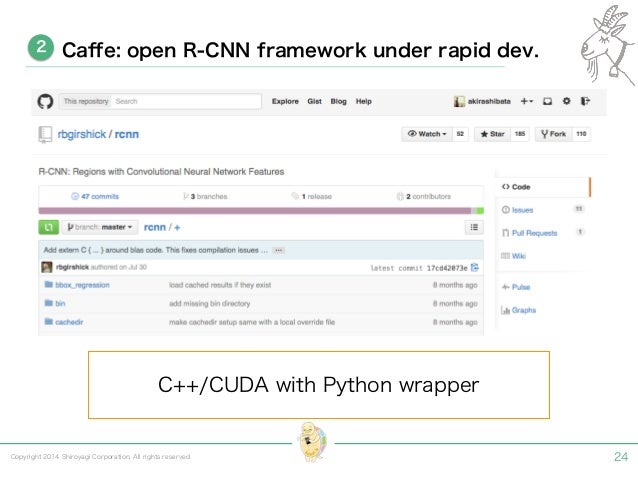Click the language breakdown color bar

(x=261, y=210)
